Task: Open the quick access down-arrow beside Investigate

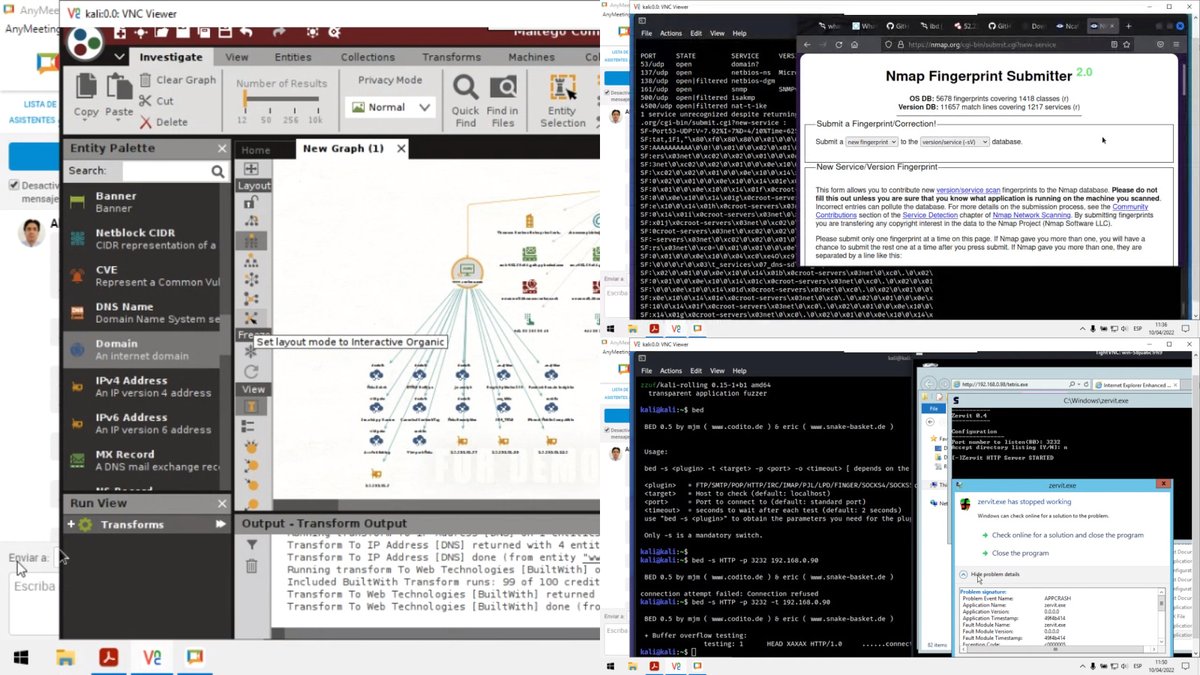Action: (120, 58)
